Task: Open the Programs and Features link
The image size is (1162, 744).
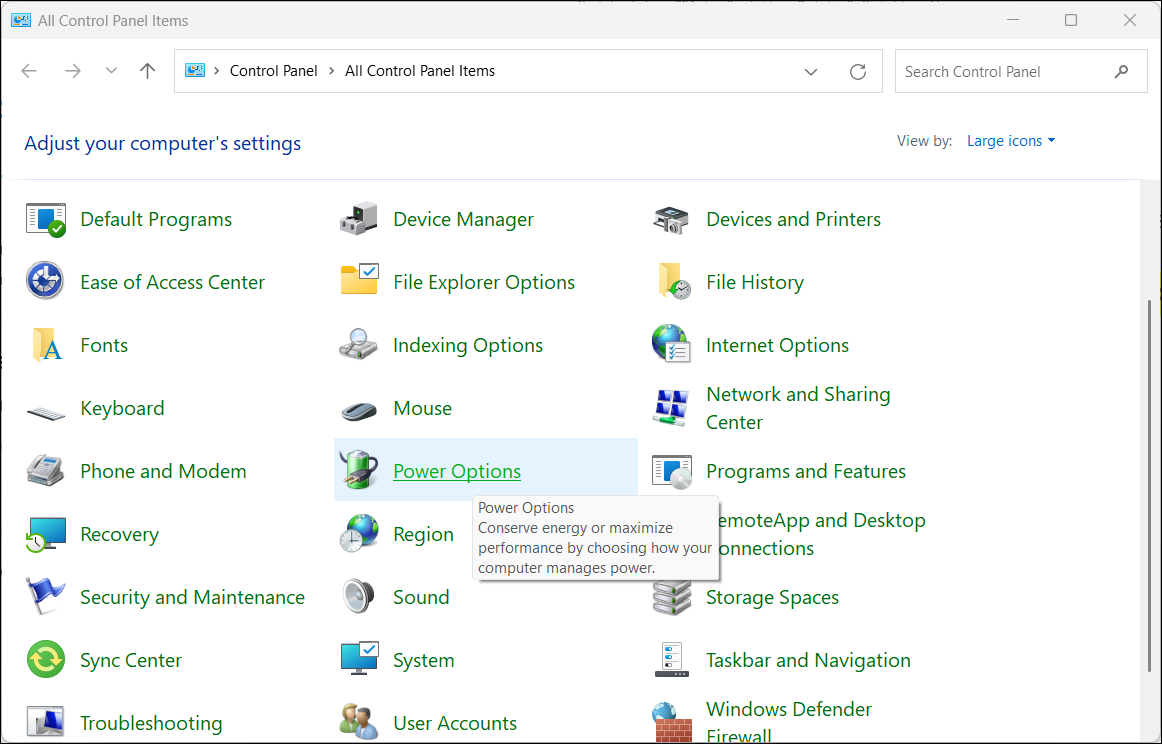Action: click(805, 471)
